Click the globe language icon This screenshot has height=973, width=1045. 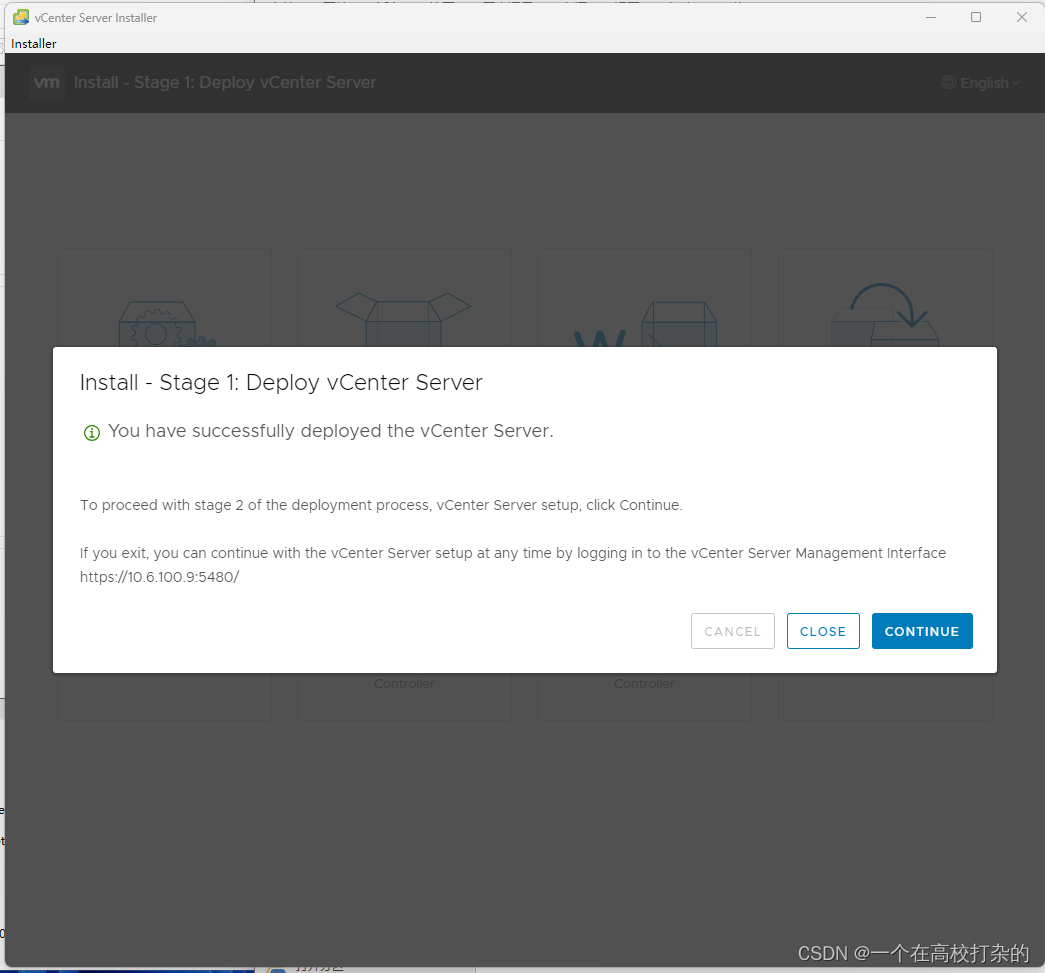(x=948, y=83)
